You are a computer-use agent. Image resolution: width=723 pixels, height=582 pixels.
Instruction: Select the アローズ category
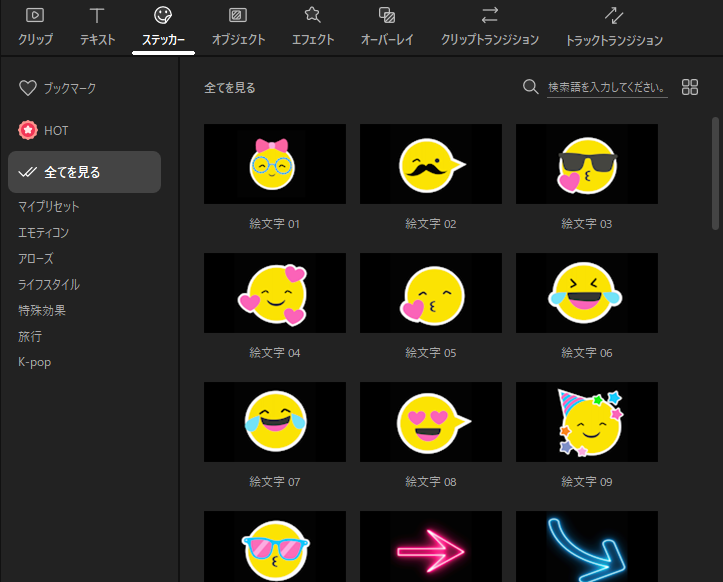point(36,258)
